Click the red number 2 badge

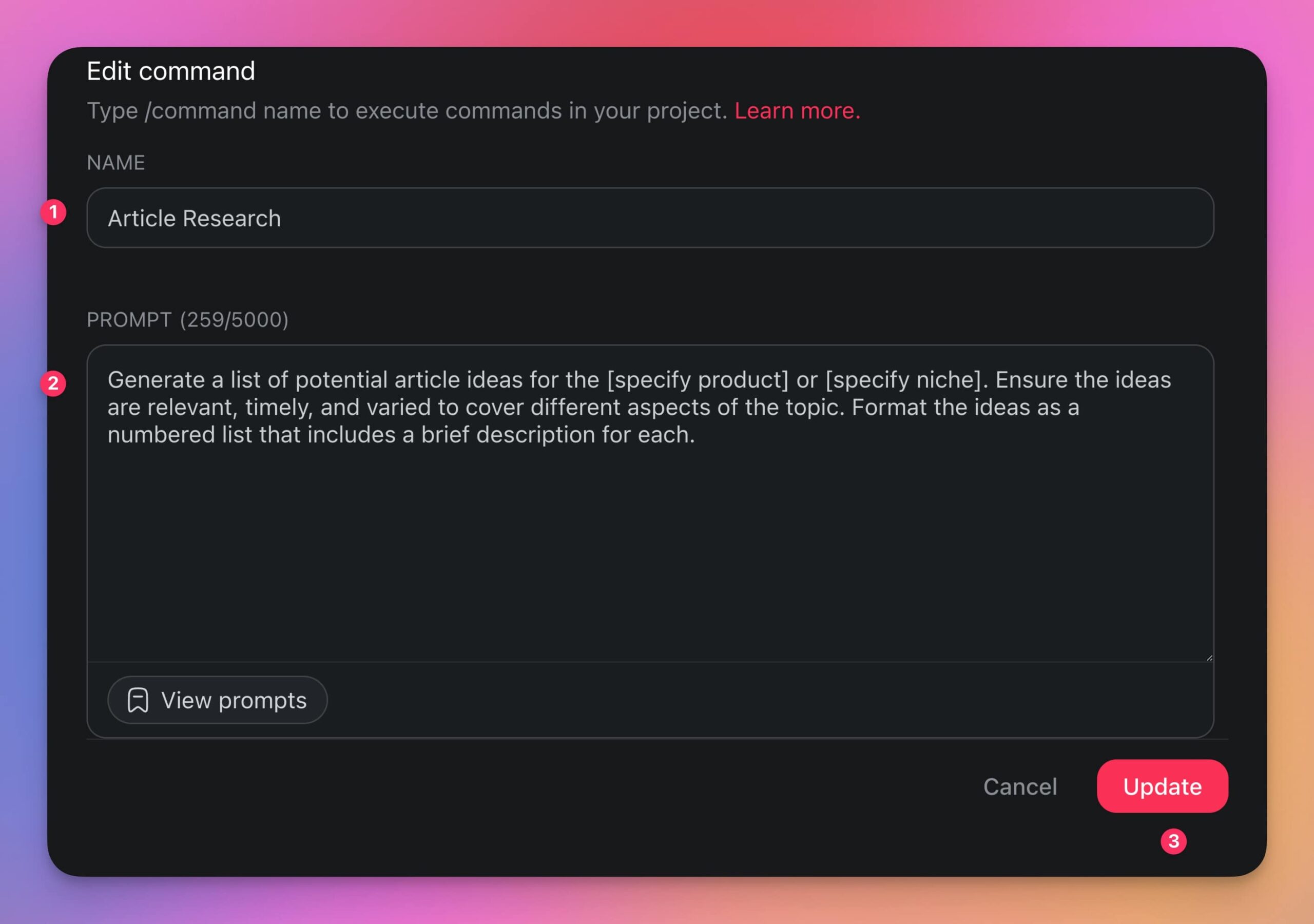click(x=53, y=383)
